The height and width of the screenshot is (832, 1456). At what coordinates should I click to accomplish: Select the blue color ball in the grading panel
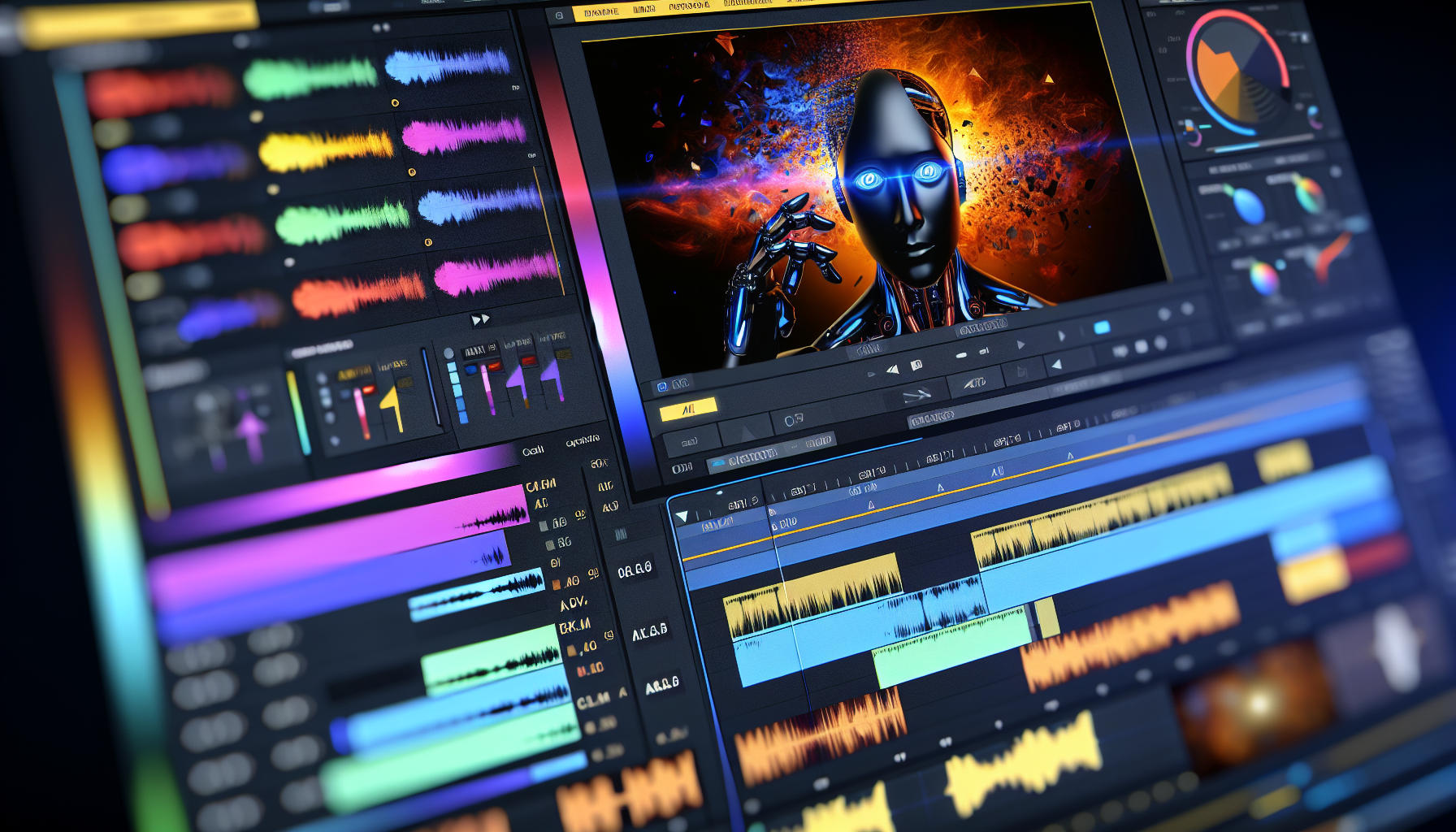pos(1248,205)
